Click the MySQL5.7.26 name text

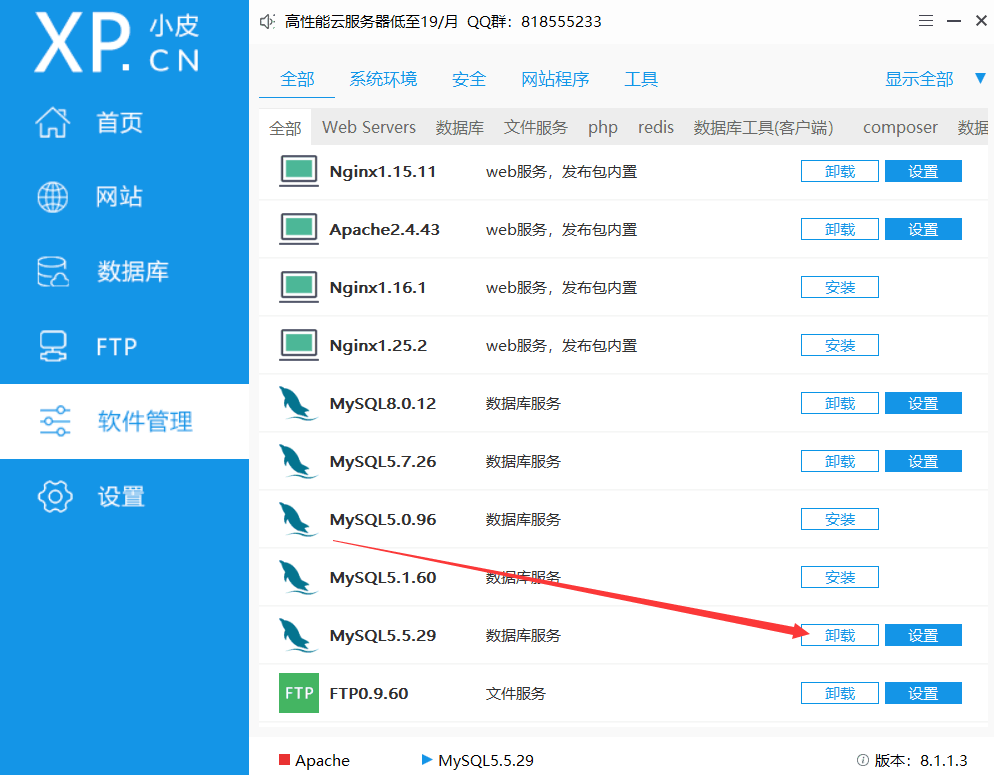pyautogui.click(x=383, y=461)
